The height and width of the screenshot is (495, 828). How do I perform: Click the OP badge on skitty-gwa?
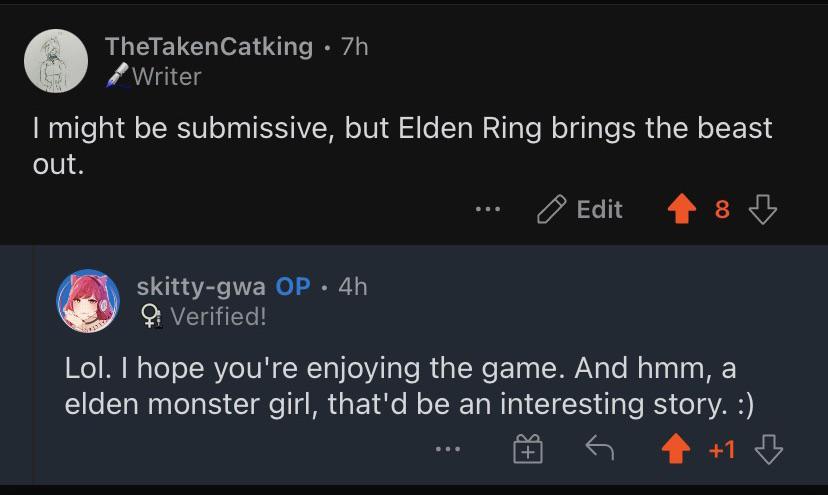(293, 286)
